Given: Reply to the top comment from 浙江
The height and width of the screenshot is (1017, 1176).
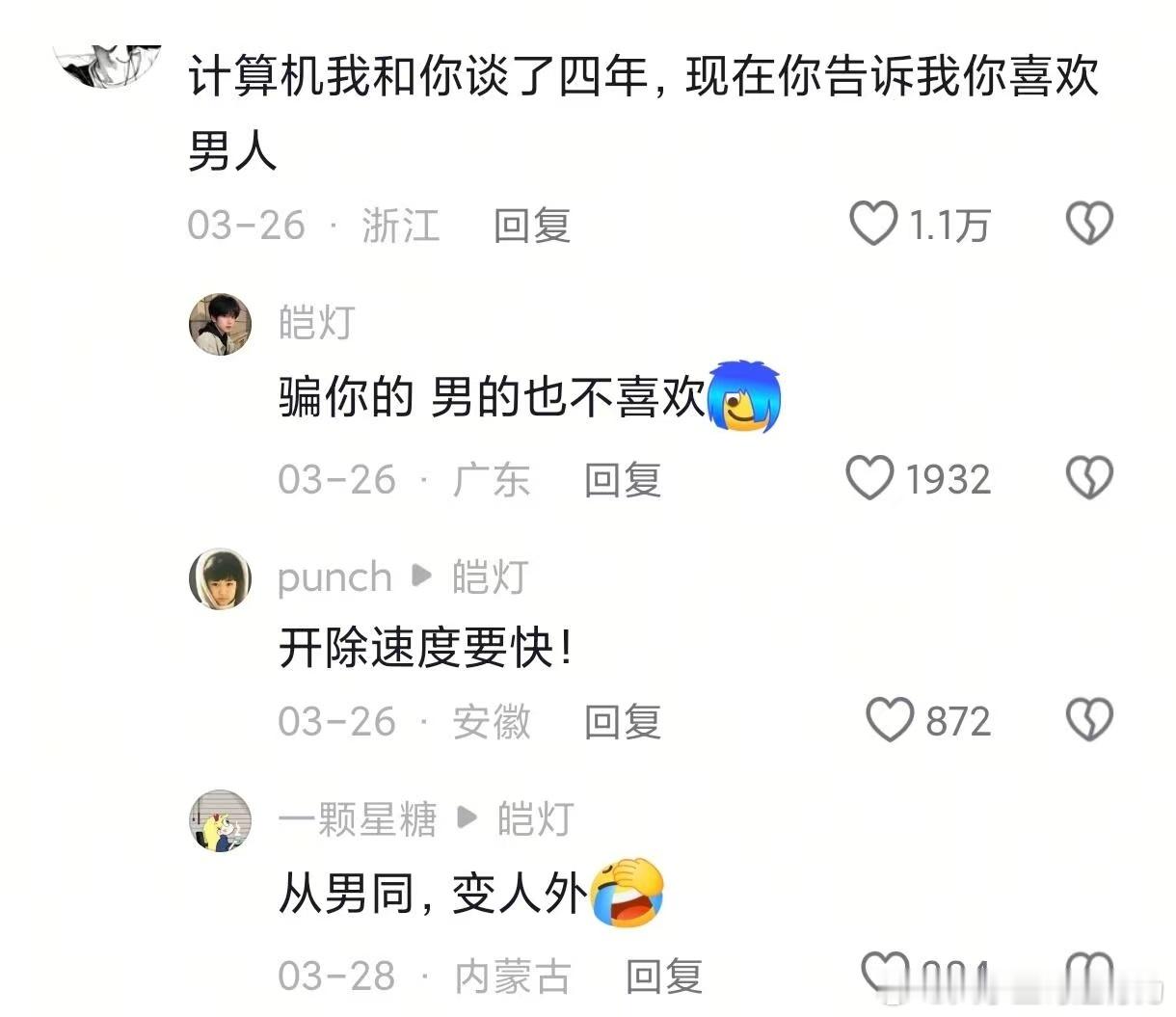Looking at the screenshot, I should coord(532,226).
